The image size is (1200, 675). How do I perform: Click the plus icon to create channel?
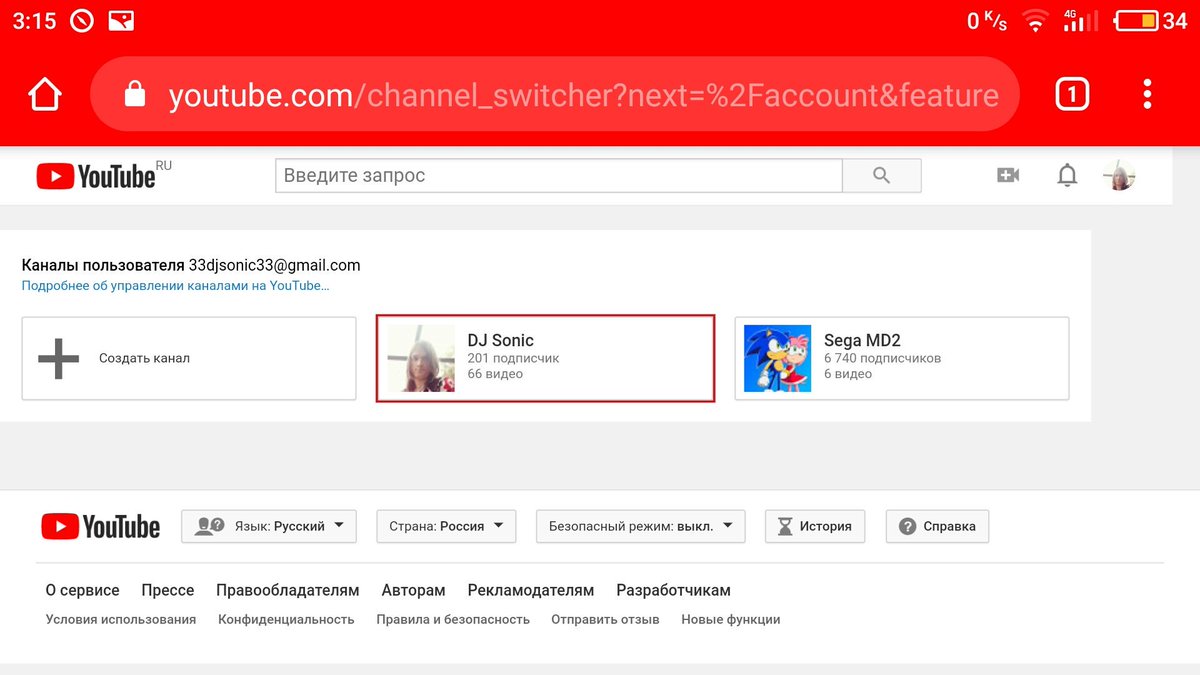[58, 358]
